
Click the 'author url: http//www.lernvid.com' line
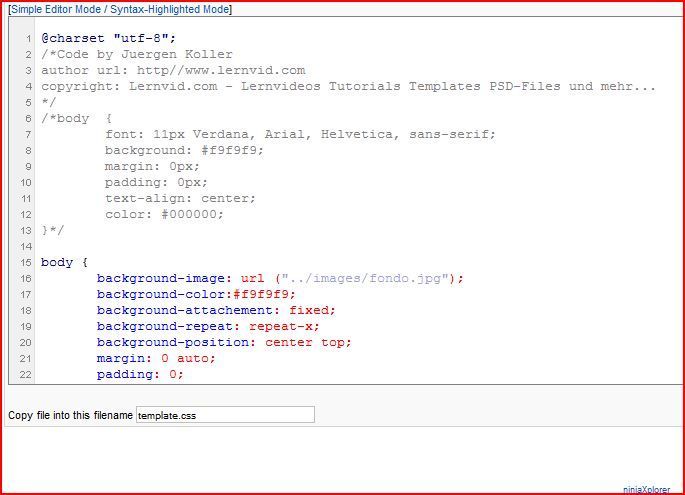click(173, 70)
